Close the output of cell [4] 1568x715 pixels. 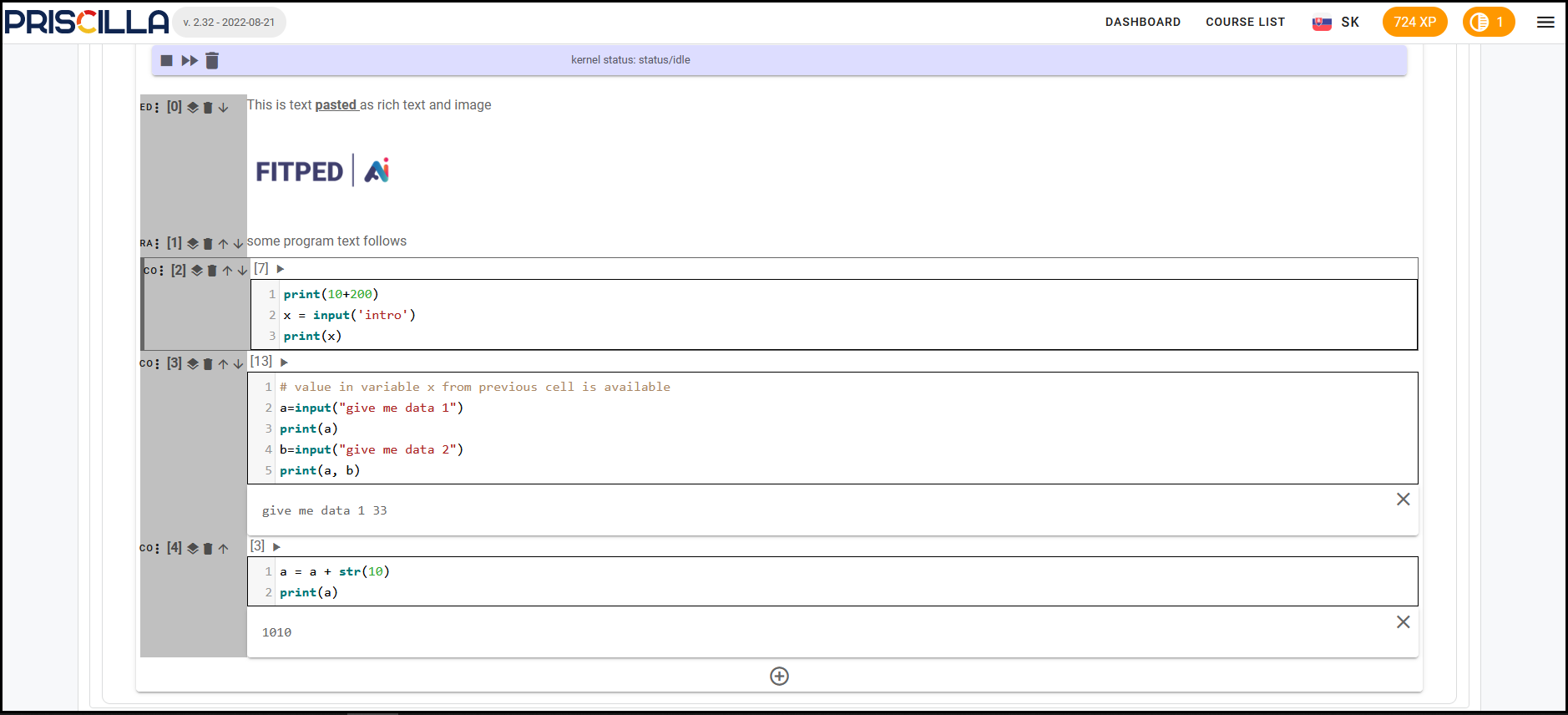1403,622
